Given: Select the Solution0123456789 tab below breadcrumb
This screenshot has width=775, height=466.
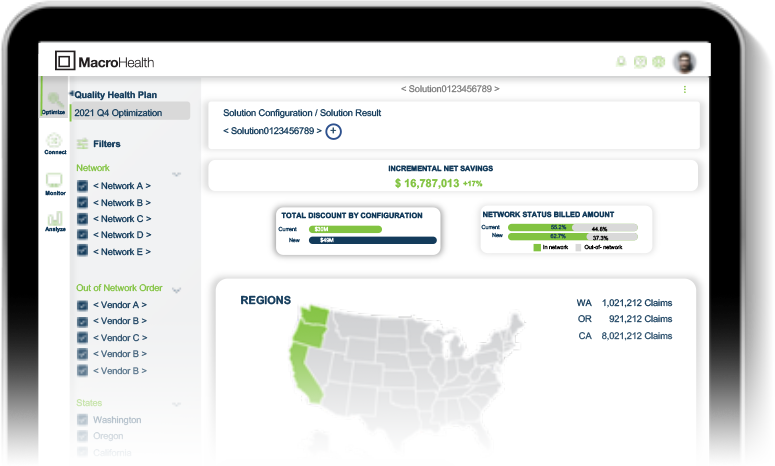Looking at the screenshot, I should click(272, 131).
